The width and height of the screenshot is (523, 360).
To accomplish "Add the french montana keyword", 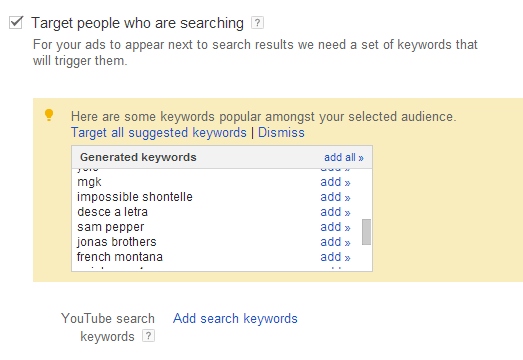I will click(335, 257).
